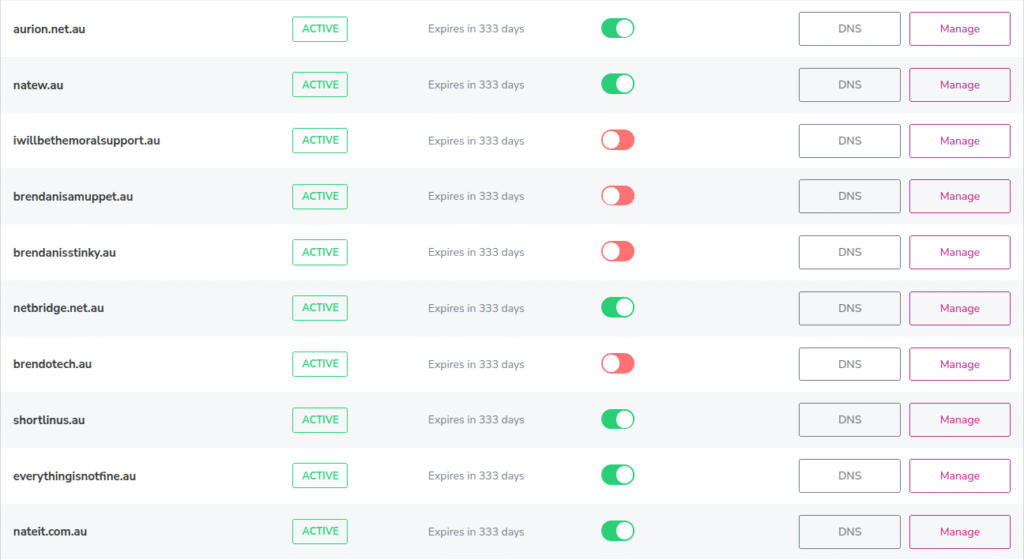
Task: Click Manage for nateit.com.au
Action: pyautogui.click(x=959, y=532)
